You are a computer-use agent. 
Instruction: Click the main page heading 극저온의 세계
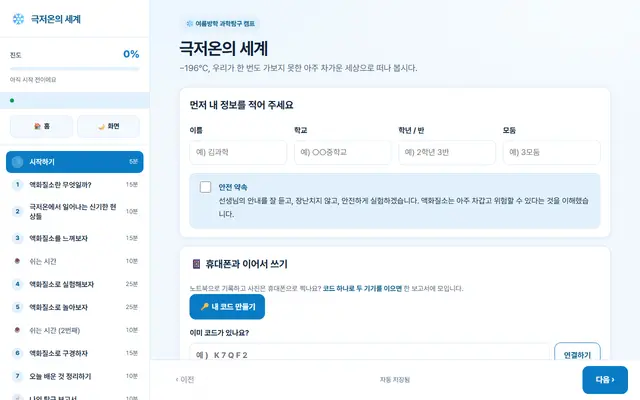click(x=224, y=49)
